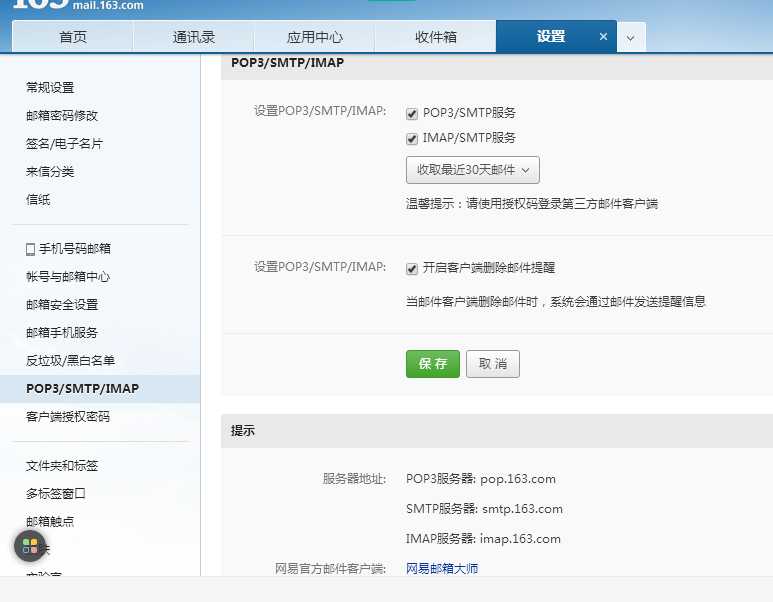
Task: Click the 提示 section header
Action: coord(243,431)
